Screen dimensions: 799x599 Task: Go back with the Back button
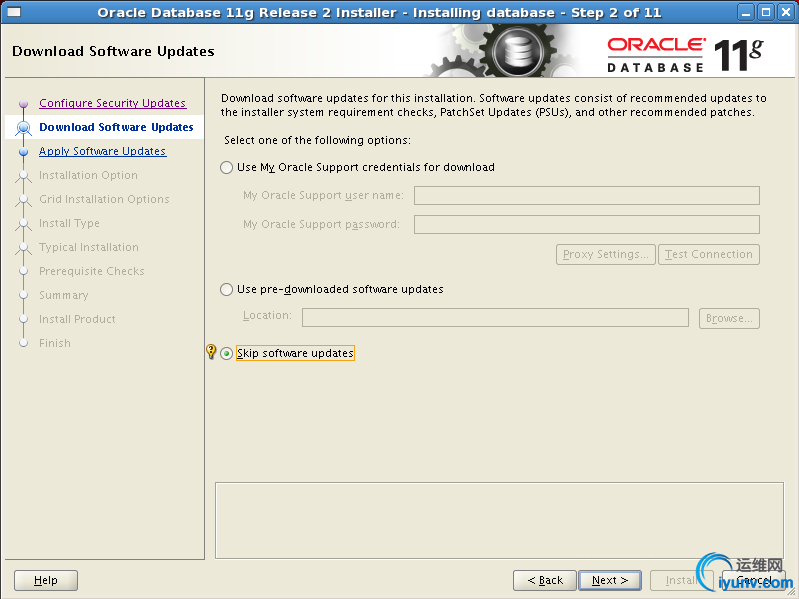(x=545, y=580)
